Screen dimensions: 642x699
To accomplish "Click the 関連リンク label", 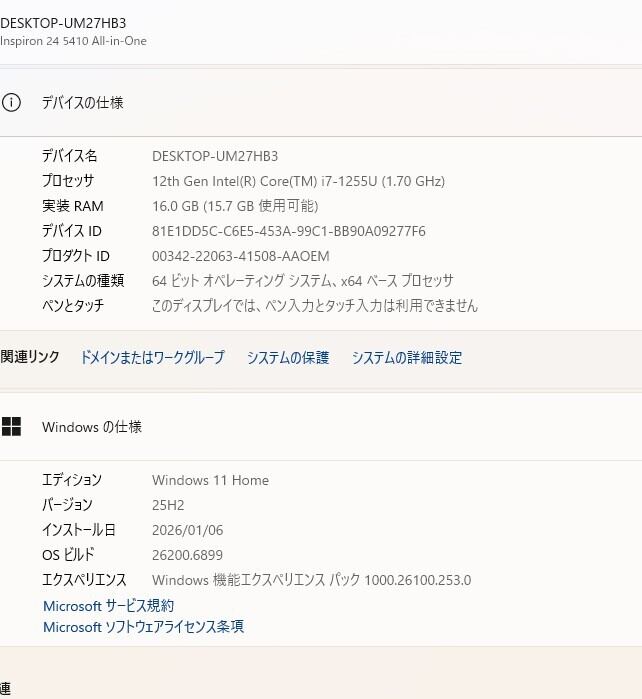I will [30, 357].
